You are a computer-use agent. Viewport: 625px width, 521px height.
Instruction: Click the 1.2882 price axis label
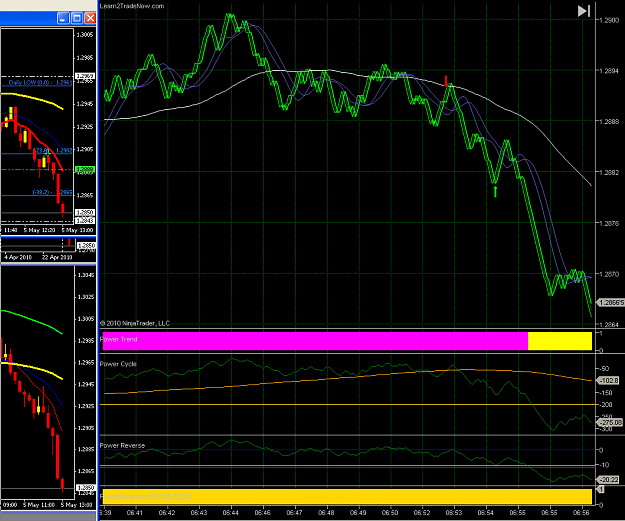tap(609, 172)
